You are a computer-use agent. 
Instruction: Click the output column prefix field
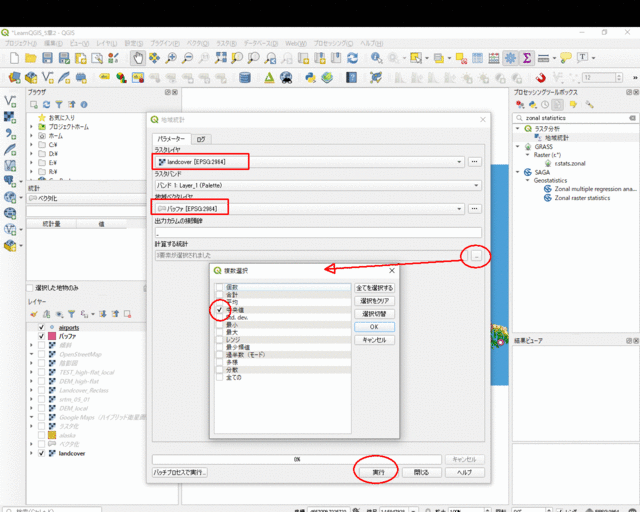point(318,232)
